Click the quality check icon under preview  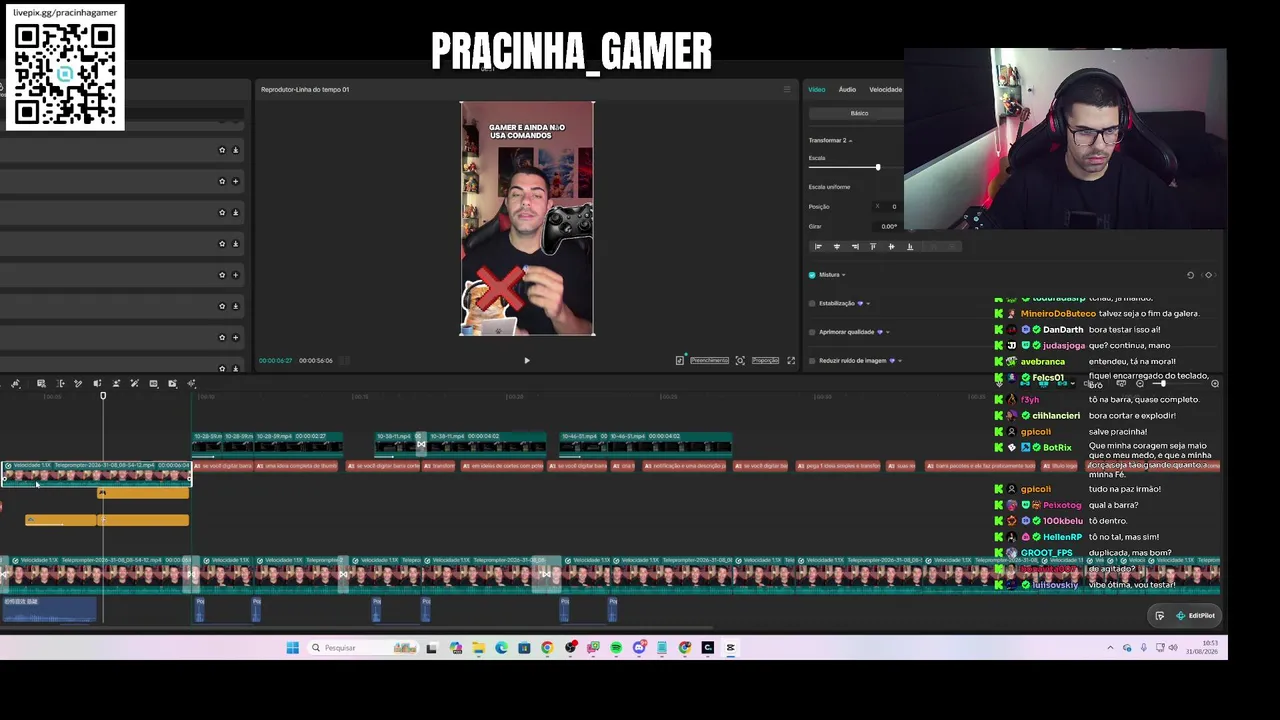(680, 360)
